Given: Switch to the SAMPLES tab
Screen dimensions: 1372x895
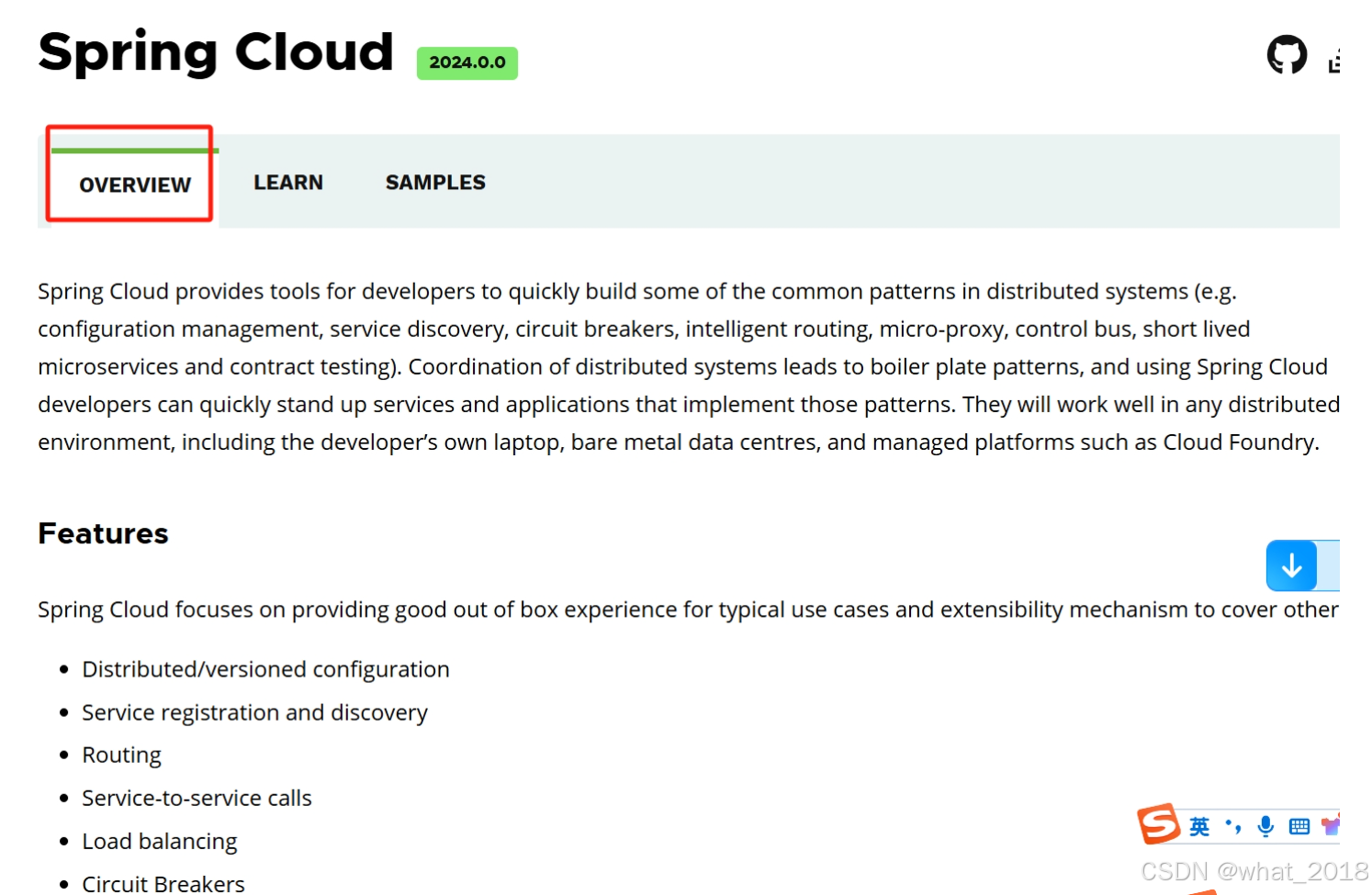Looking at the screenshot, I should coord(435,182).
